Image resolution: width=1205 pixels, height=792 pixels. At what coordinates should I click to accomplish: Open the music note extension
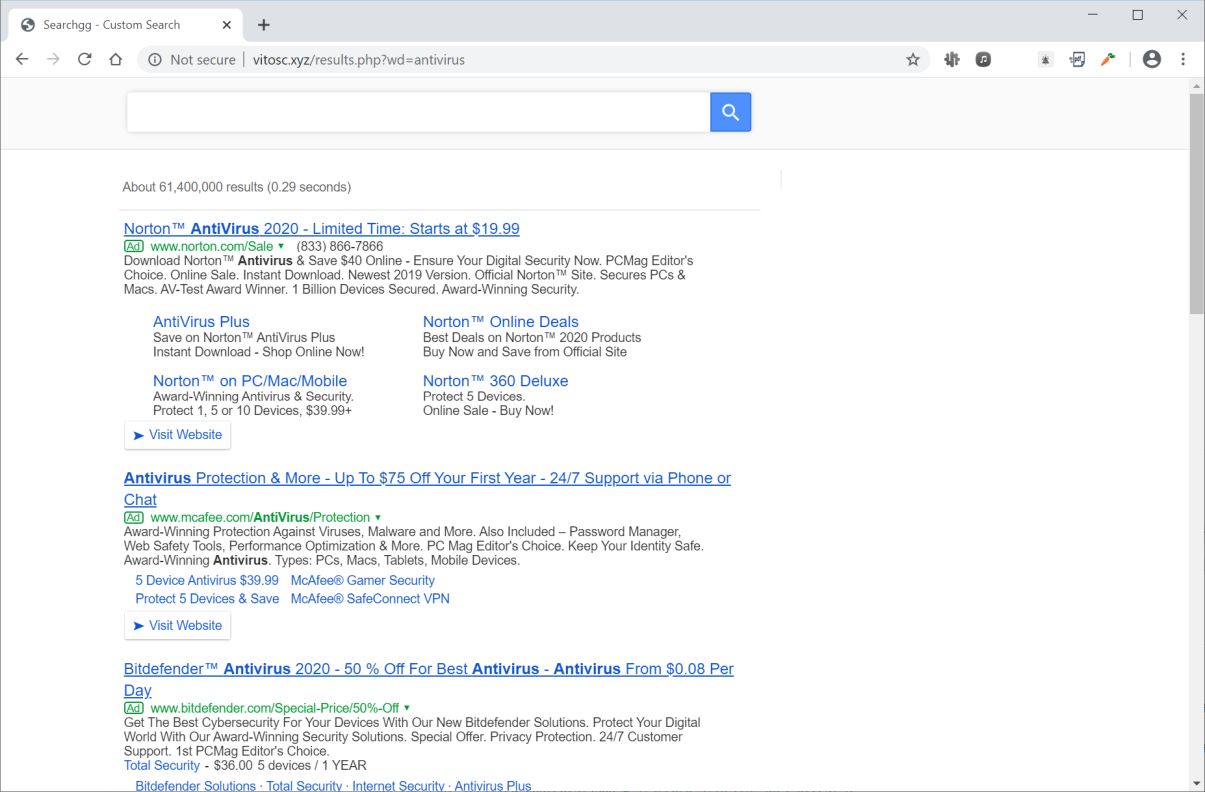(984, 60)
